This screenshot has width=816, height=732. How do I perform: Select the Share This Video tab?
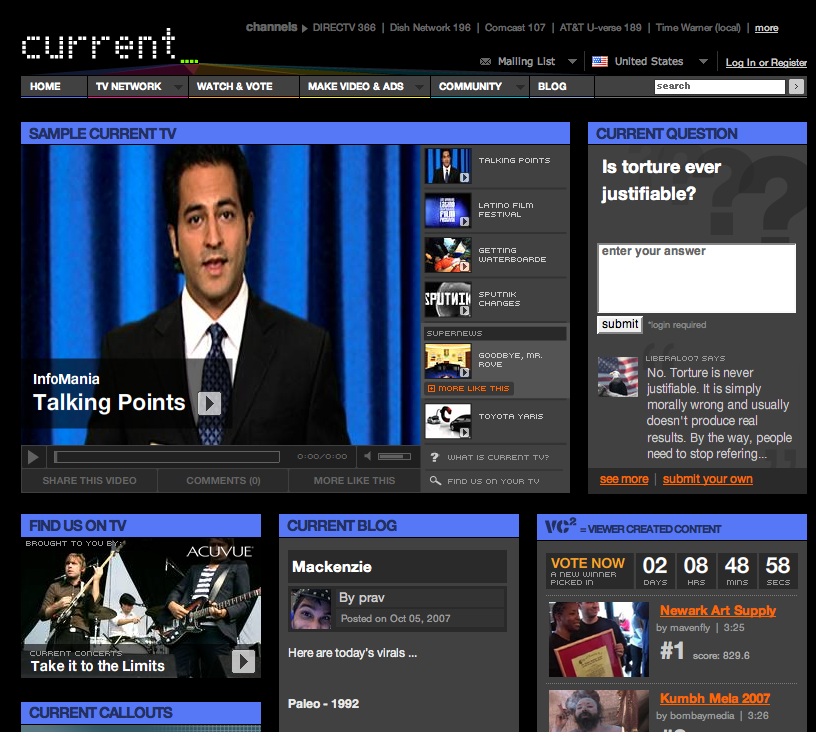tap(90, 481)
